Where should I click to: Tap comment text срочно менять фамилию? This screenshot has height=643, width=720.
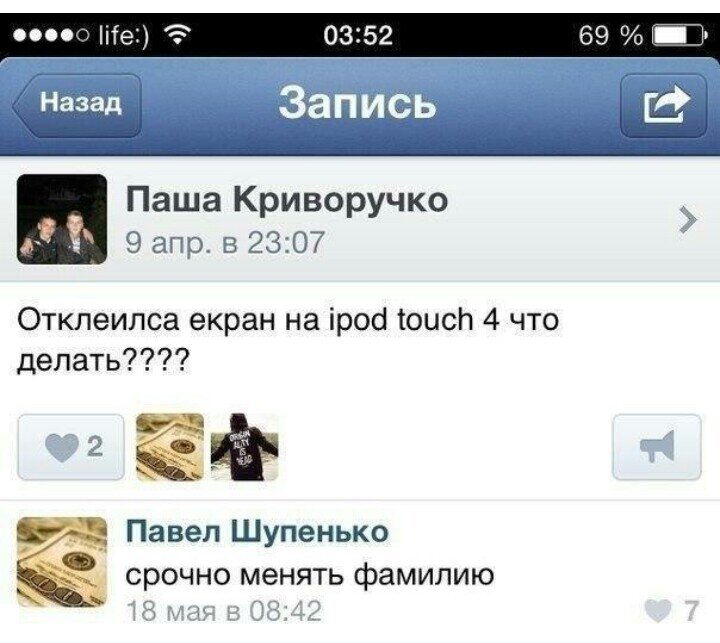pos(310,574)
